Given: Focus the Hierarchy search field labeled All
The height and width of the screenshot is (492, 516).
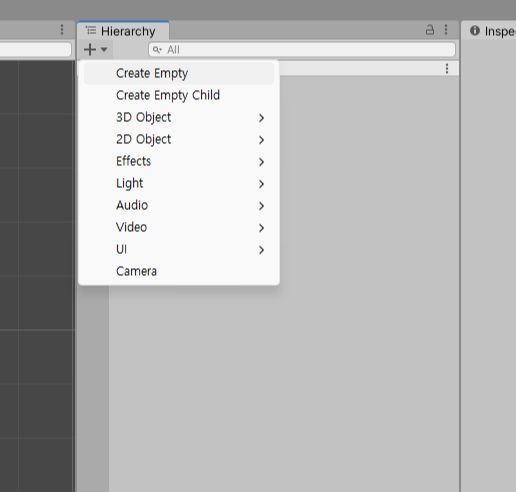Looking at the screenshot, I should click(x=302, y=50).
